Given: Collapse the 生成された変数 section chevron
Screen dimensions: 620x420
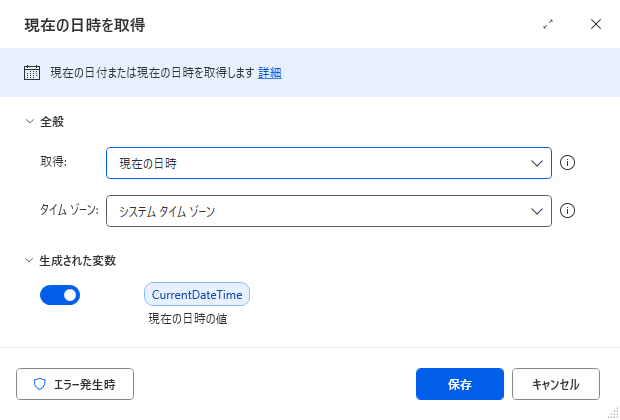Looking at the screenshot, I should coord(30,260).
